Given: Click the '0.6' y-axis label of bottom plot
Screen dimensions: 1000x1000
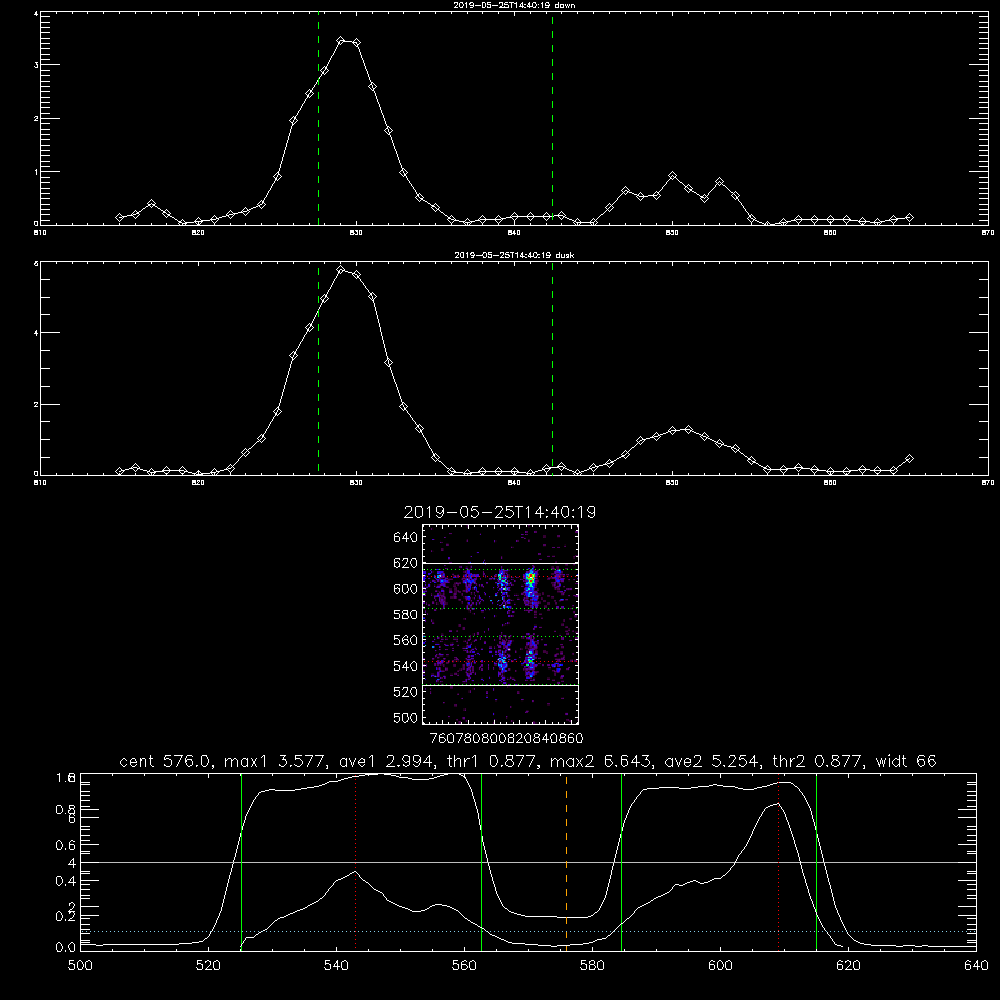Looking at the screenshot, I should coord(66,845).
